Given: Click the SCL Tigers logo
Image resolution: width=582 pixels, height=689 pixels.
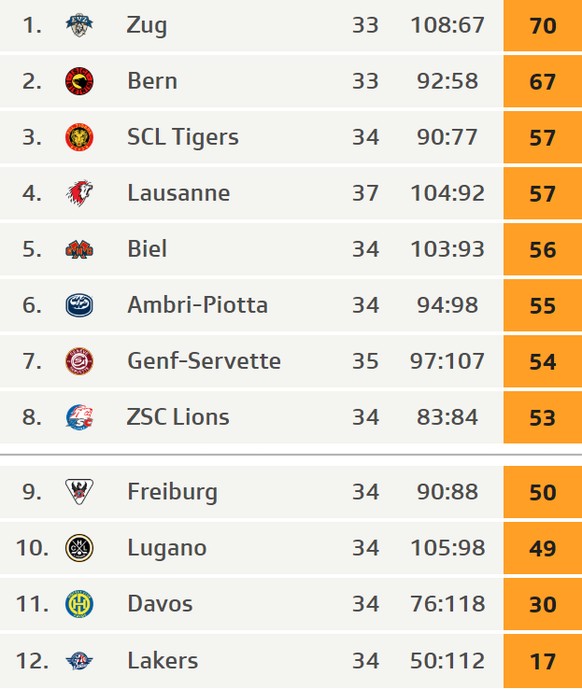Looking at the screenshot, I should [79, 137].
